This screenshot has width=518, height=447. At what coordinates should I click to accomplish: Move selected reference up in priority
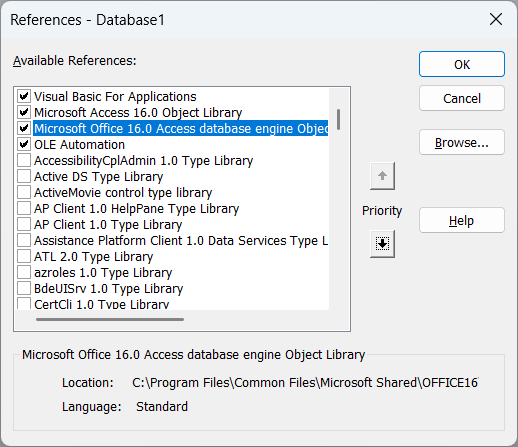[382, 176]
